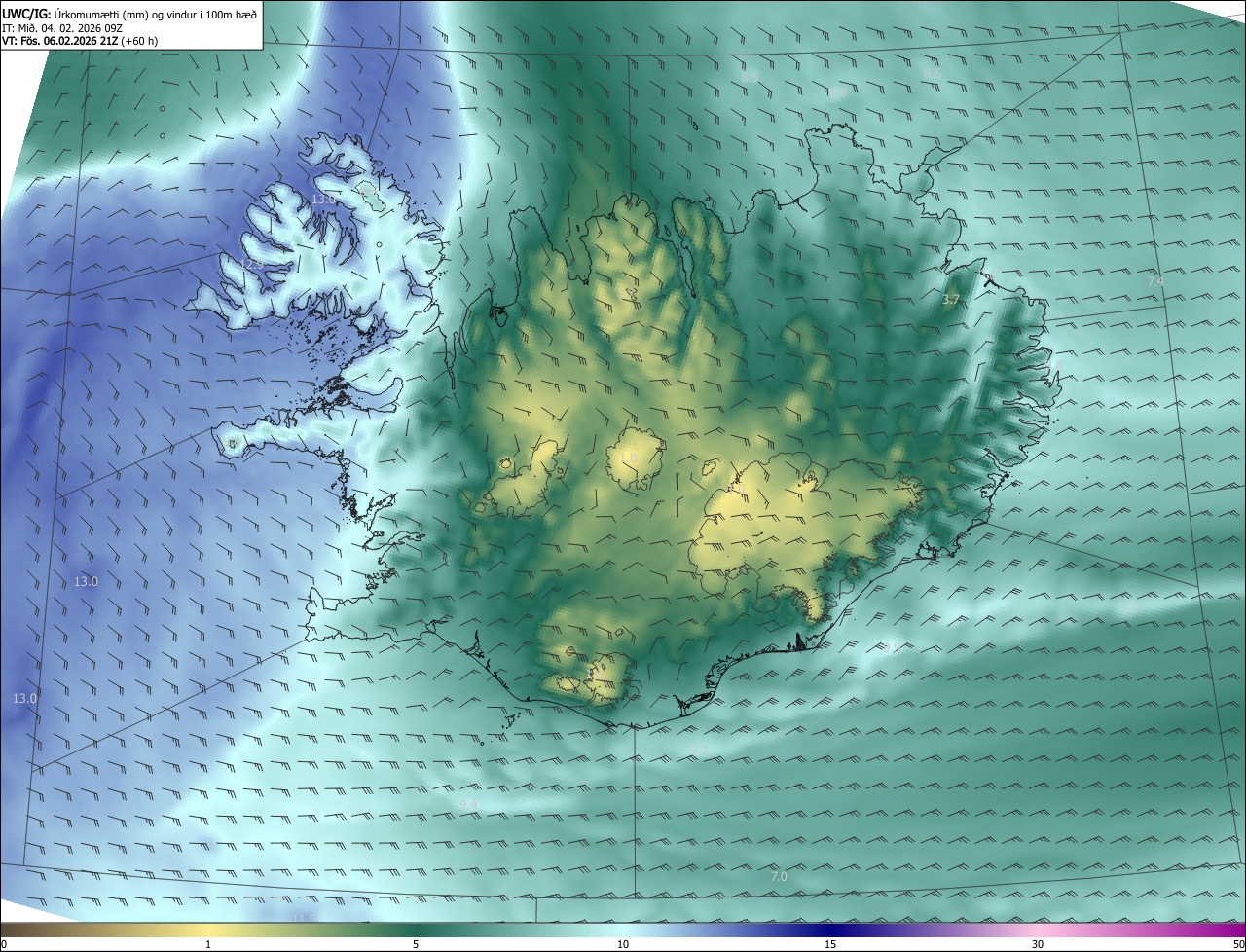Click the colorbar tick label '0'

(x=4, y=944)
